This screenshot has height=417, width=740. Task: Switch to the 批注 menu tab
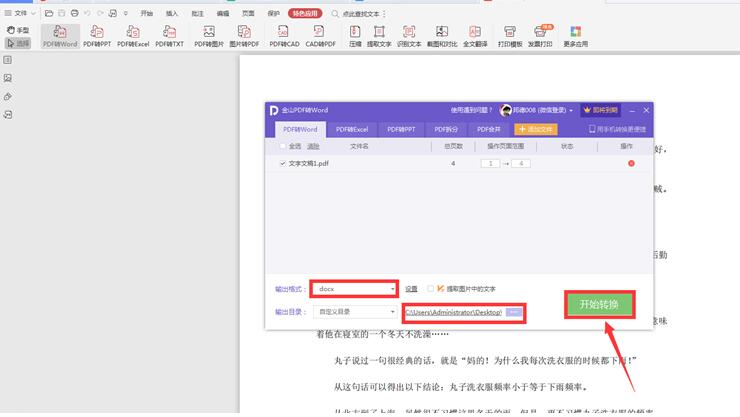(x=197, y=13)
